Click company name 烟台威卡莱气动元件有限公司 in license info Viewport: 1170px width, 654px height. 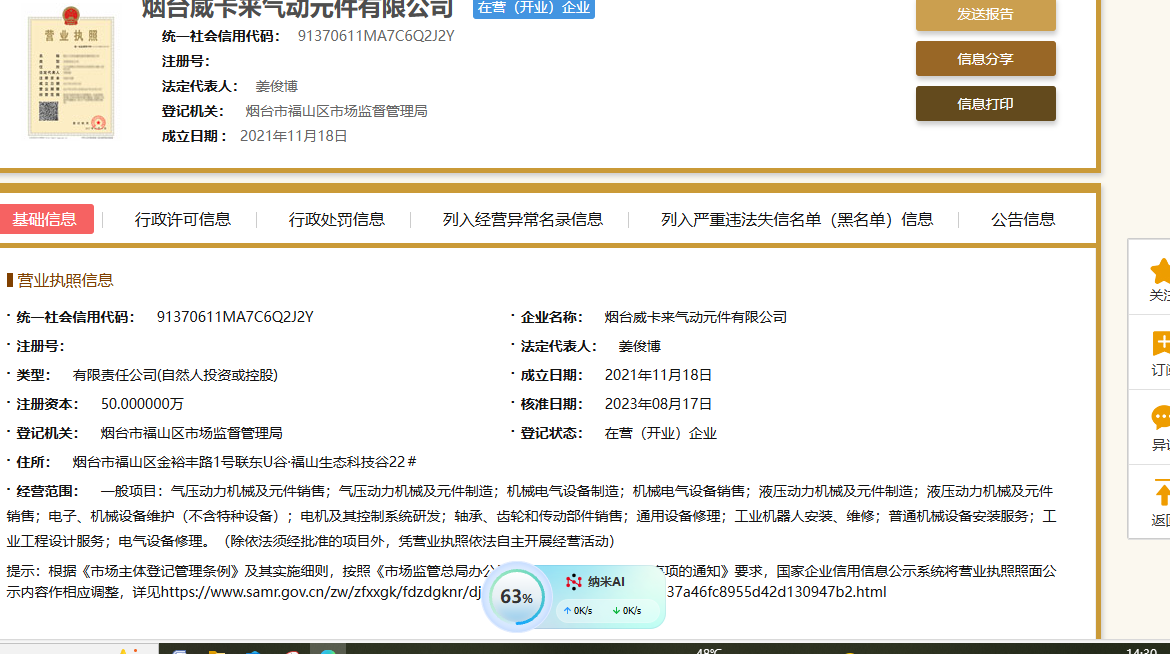(x=695, y=317)
